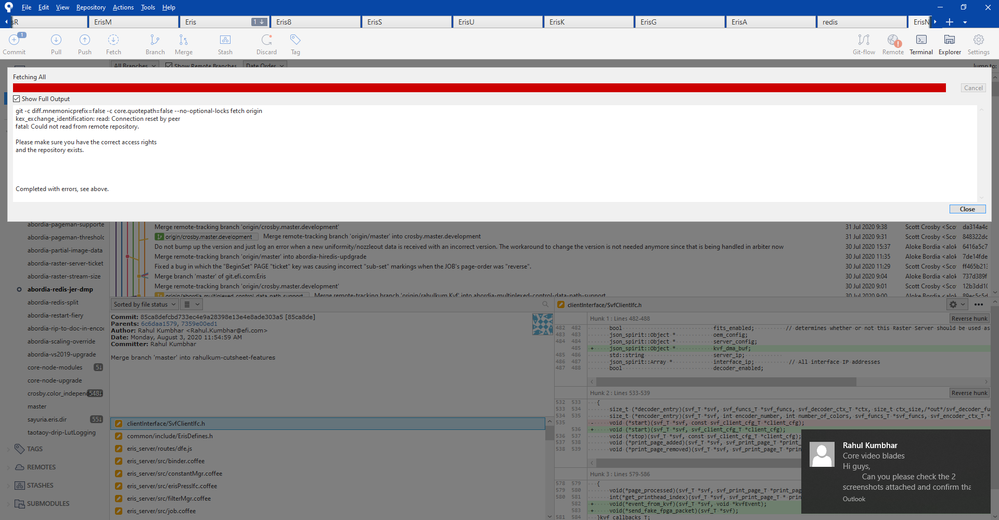Screen dimensions: 999x520
Task: Open Outlook notification from Rahul Kumbhar
Action: pyautogui.click(x=896, y=472)
